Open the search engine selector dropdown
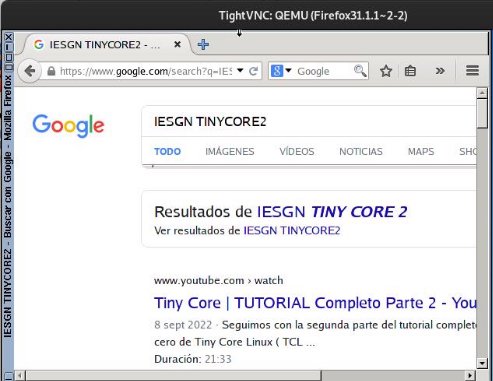This screenshot has width=493, height=381. coord(288,71)
